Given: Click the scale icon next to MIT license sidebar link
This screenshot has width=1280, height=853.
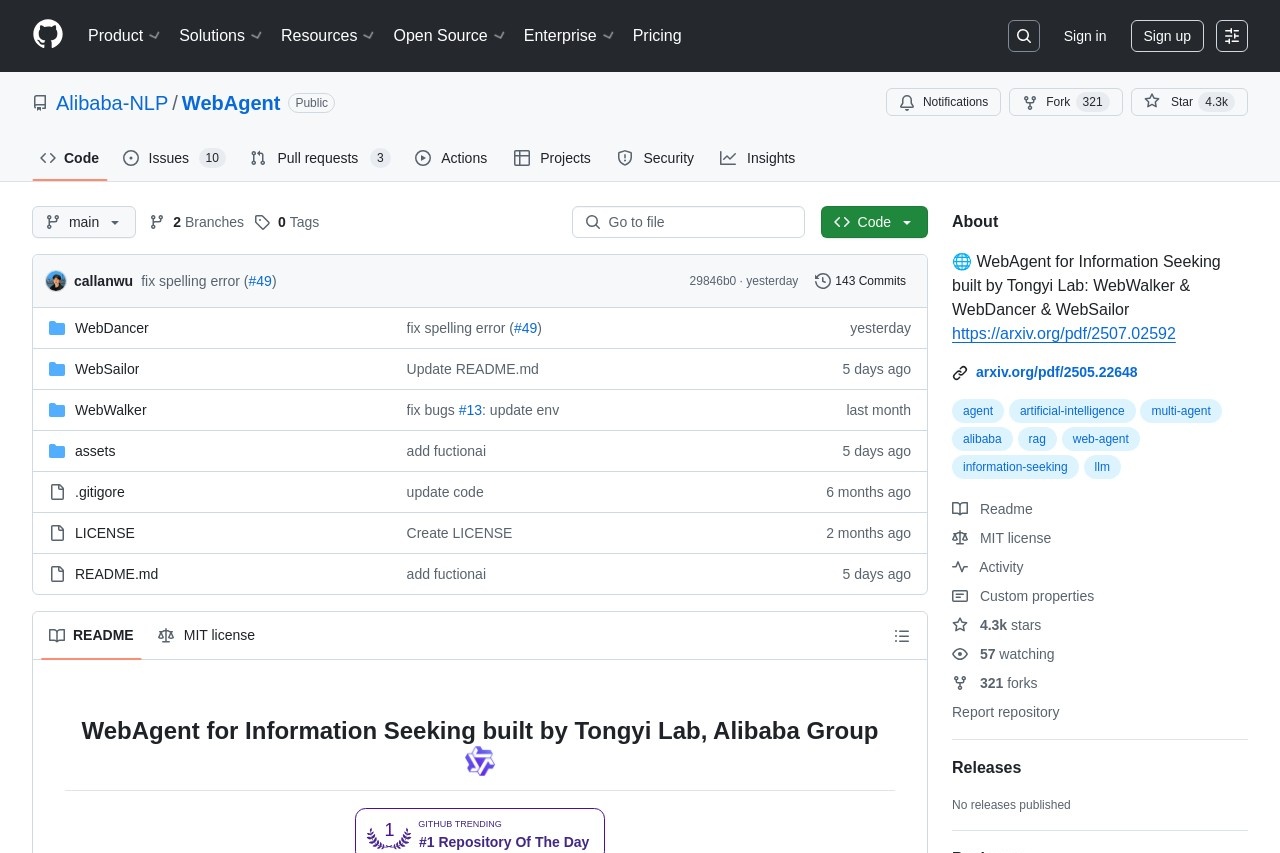Looking at the screenshot, I should [960, 538].
